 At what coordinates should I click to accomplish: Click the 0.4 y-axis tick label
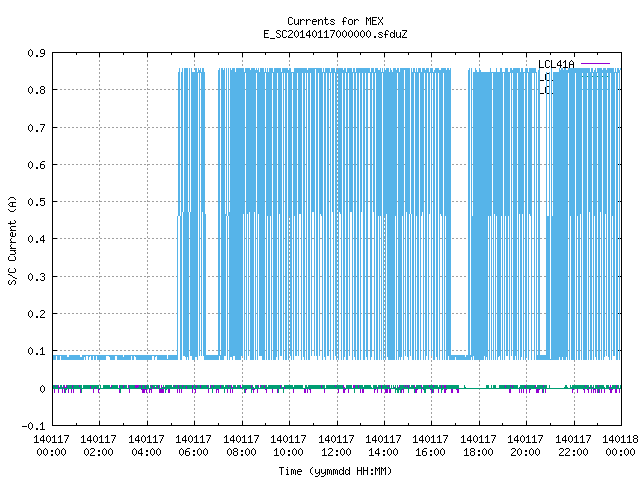click(37, 239)
